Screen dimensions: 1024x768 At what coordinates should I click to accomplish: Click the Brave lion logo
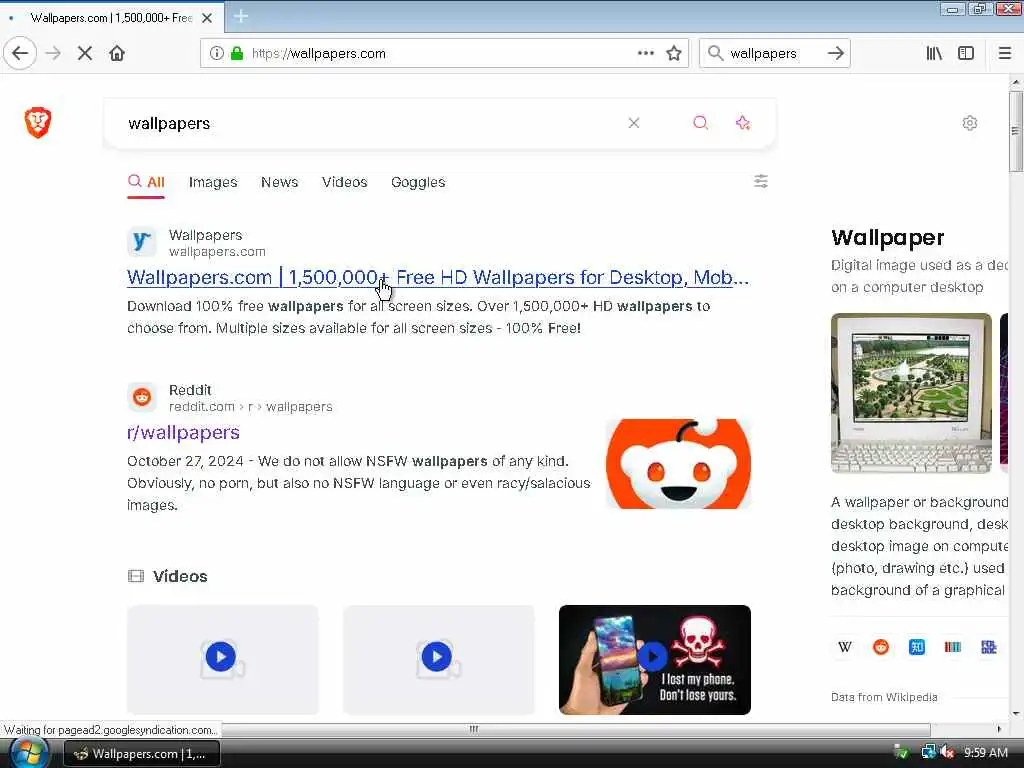(38, 122)
